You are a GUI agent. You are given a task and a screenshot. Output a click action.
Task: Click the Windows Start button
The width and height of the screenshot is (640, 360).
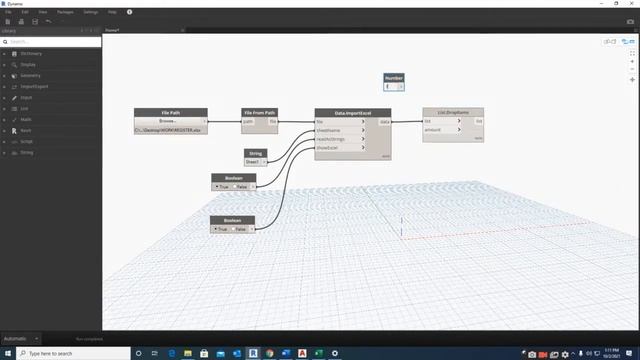(x=8, y=353)
